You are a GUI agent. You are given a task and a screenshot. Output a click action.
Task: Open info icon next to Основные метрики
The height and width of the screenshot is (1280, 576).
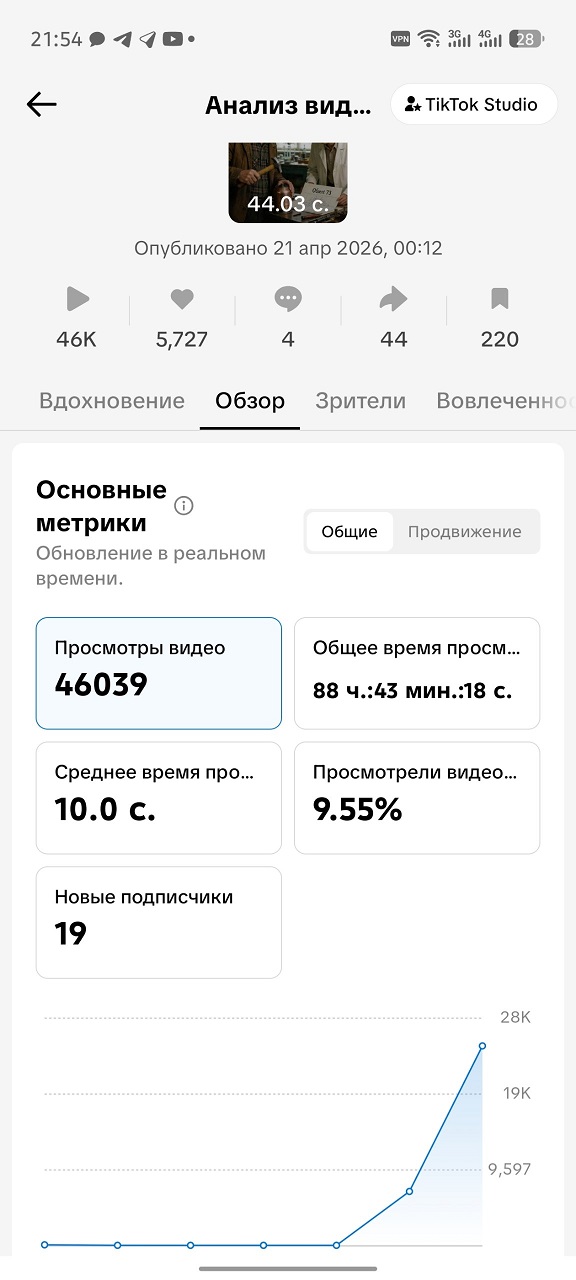[x=183, y=506]
